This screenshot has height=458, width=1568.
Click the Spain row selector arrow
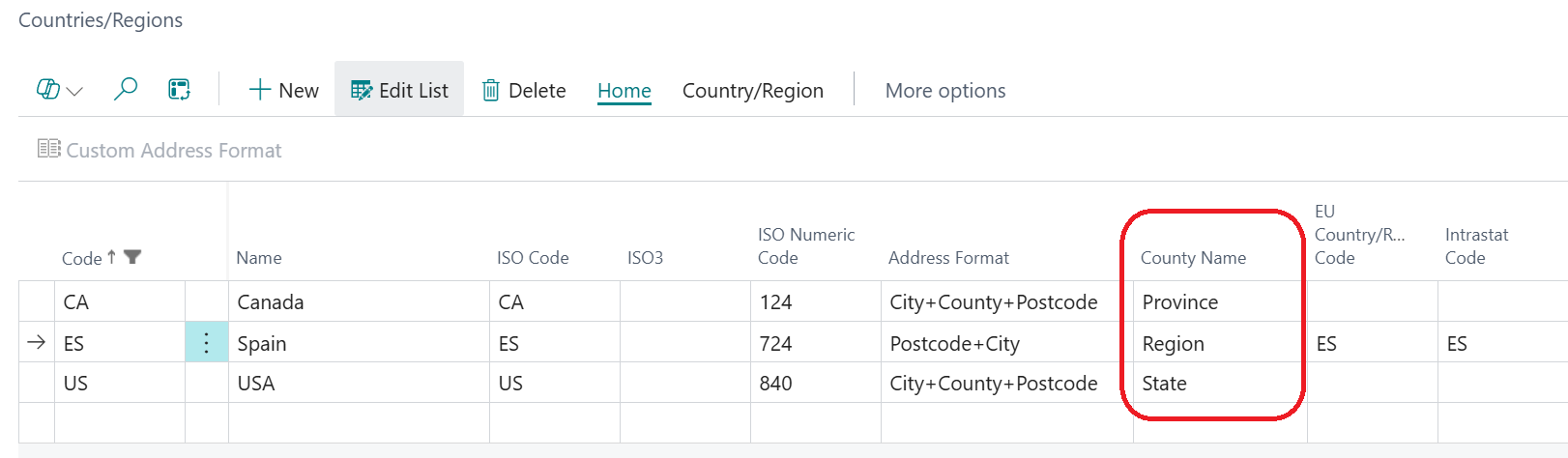(37, 342)
